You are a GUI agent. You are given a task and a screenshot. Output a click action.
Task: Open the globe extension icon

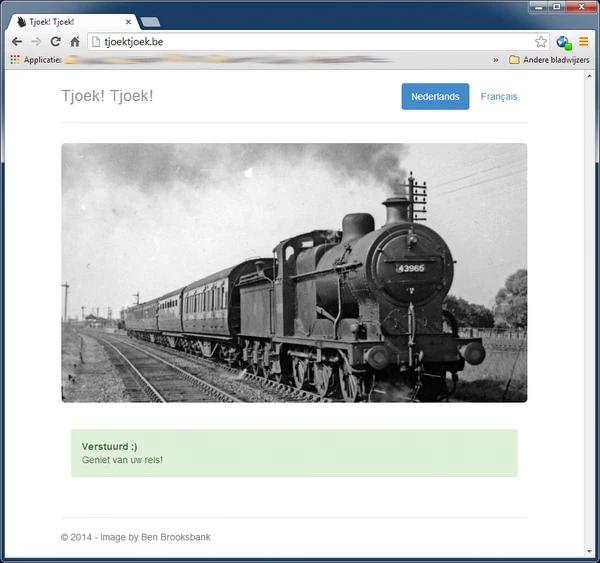tap(564, 42)
